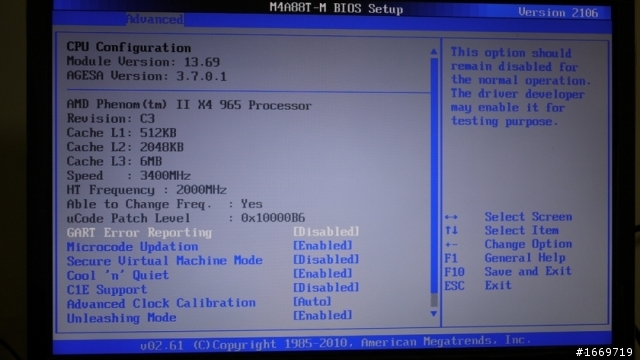Change C1E Support Disabled value

pos(326,287)
